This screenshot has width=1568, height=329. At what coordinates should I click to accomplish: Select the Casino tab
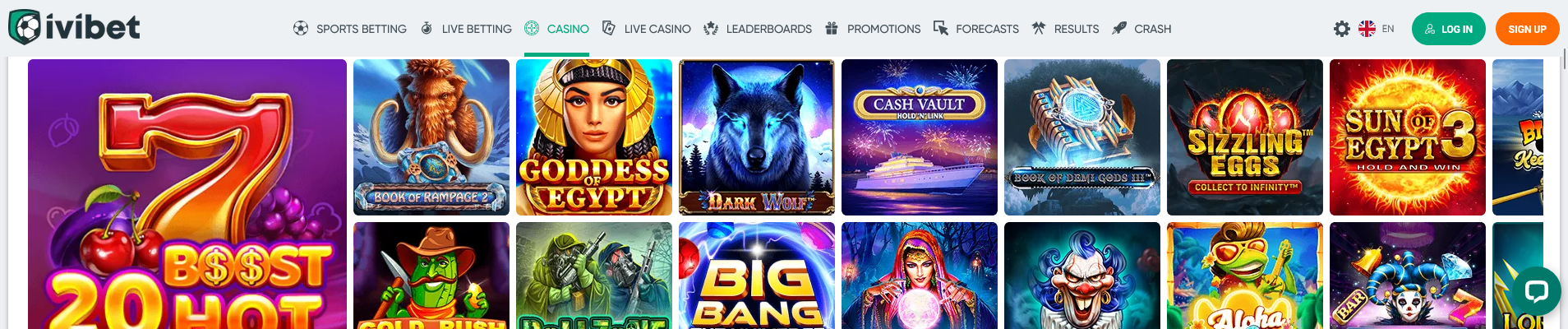click(x=556, y=29)
